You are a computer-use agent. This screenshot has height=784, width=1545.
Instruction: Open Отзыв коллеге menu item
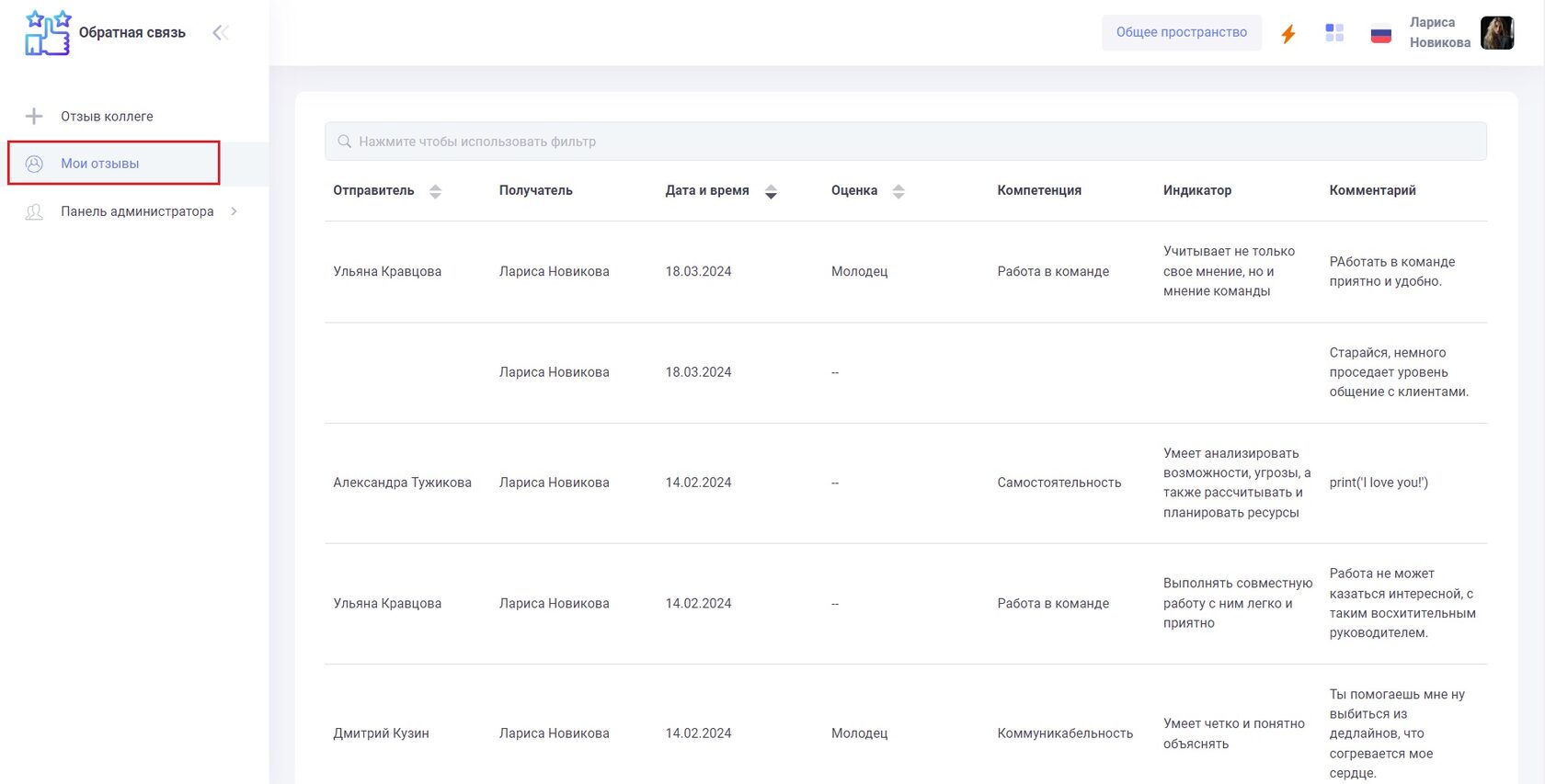[x=107, y=117]
